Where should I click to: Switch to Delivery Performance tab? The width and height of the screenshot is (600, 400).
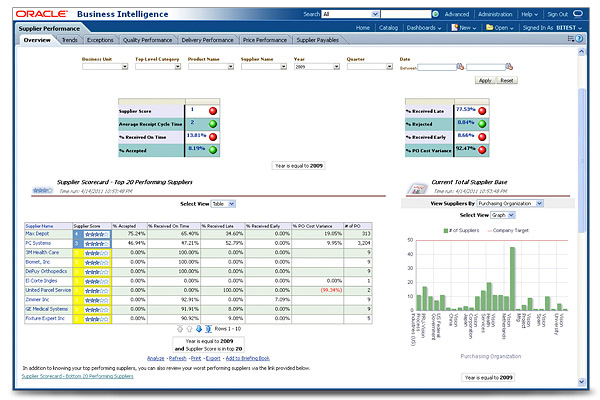207,40
